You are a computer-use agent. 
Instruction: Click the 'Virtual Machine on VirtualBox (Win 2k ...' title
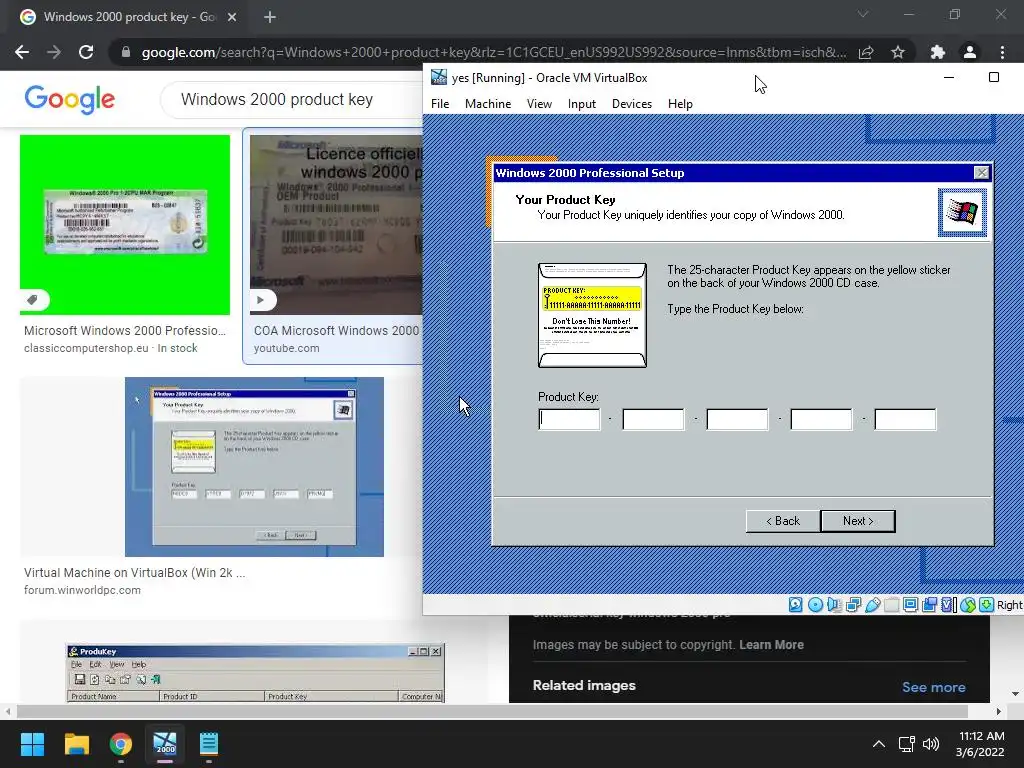135,573
